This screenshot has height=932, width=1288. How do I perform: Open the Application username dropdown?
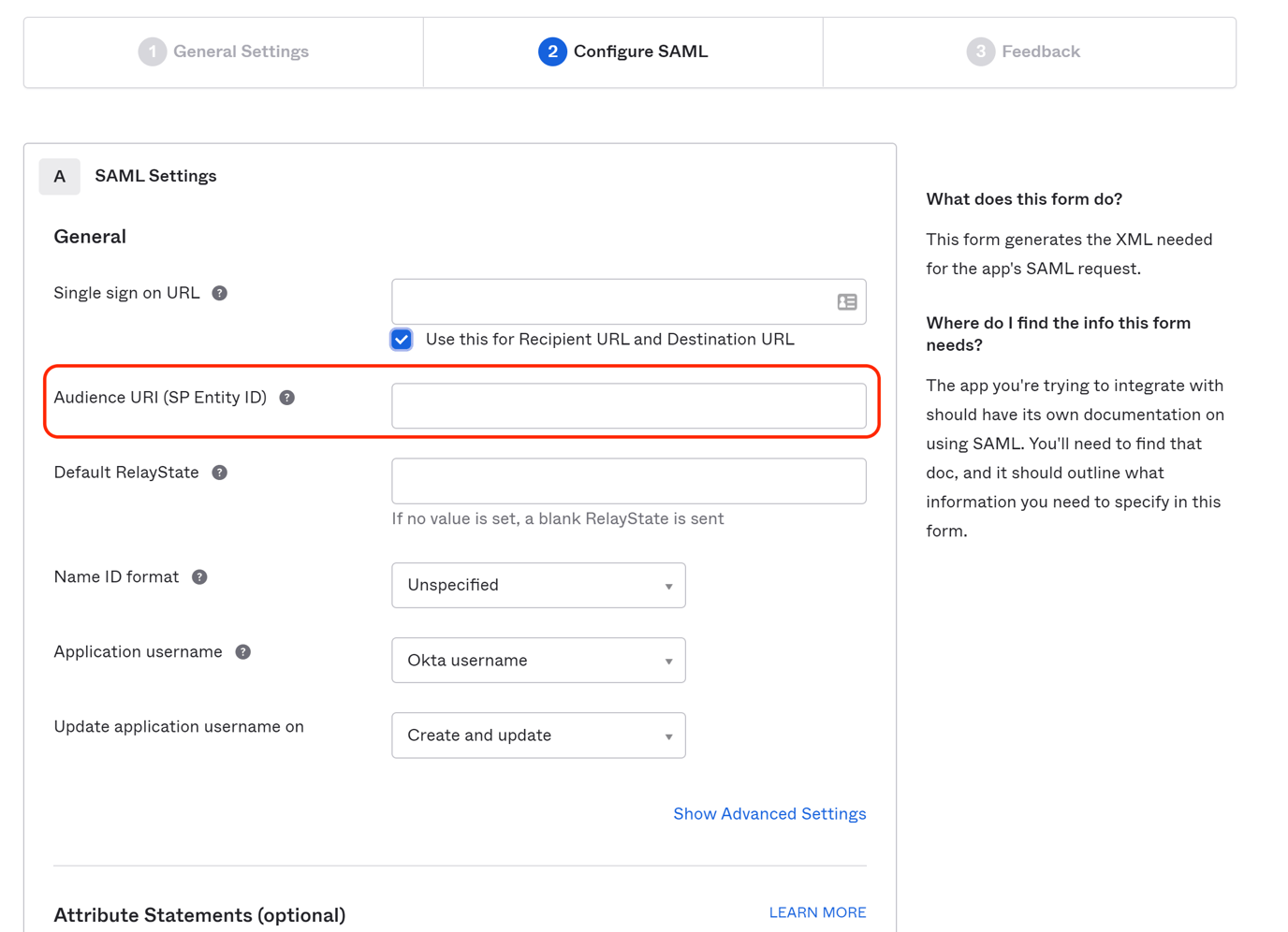[x=538, y=660]
